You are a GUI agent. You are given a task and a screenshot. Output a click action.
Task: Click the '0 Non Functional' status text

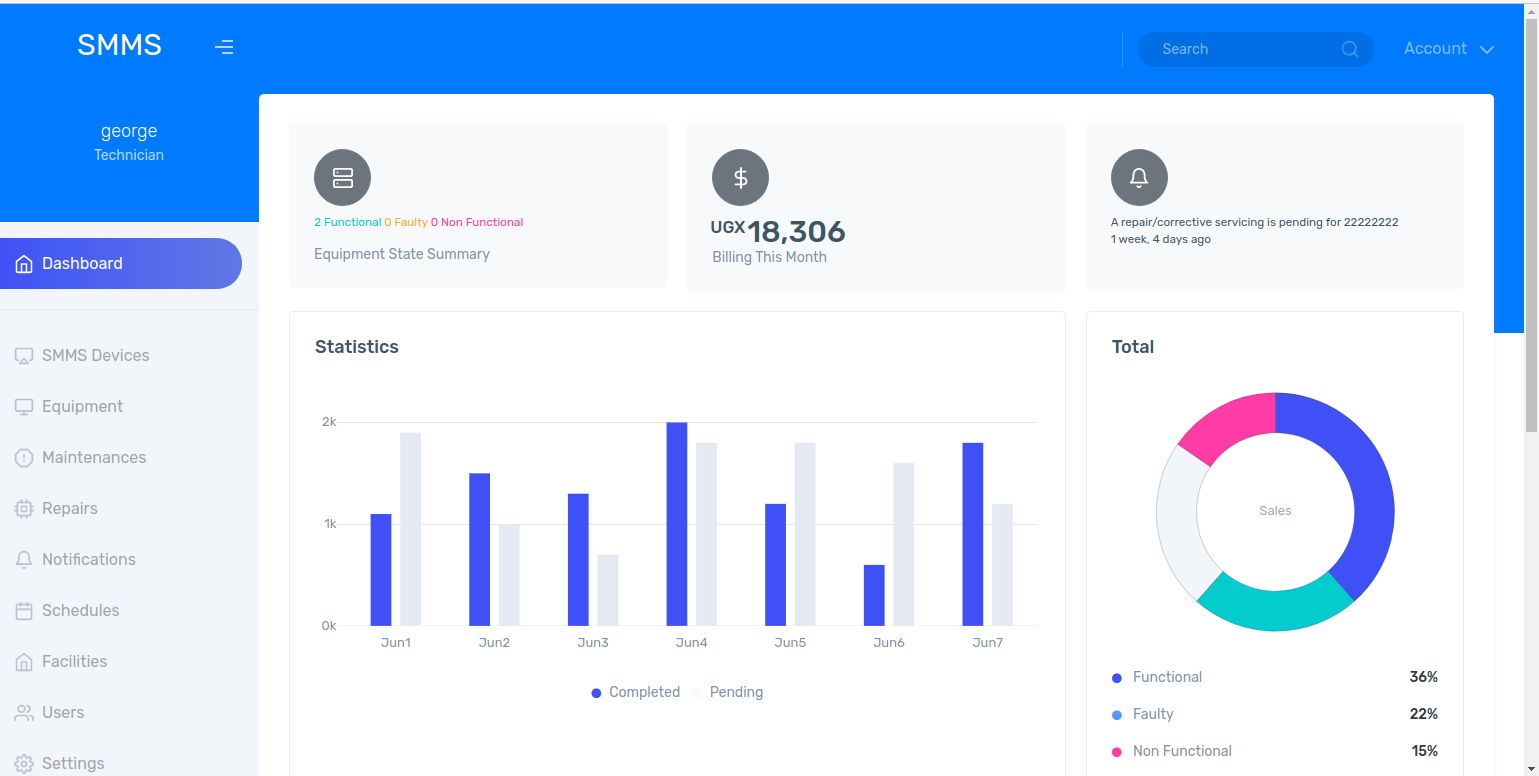(x=477, y=222)
